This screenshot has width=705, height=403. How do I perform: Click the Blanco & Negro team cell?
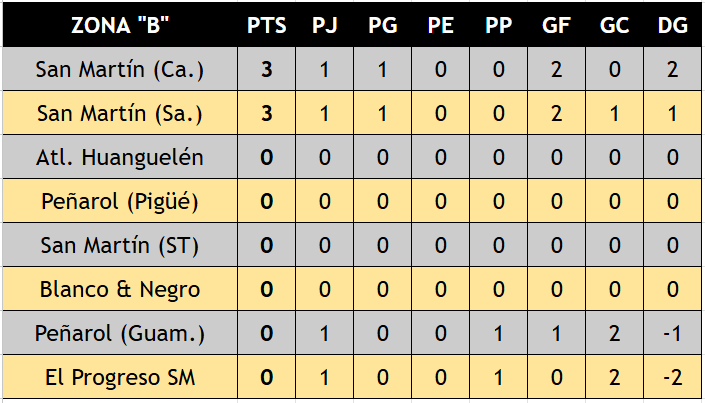119,289
